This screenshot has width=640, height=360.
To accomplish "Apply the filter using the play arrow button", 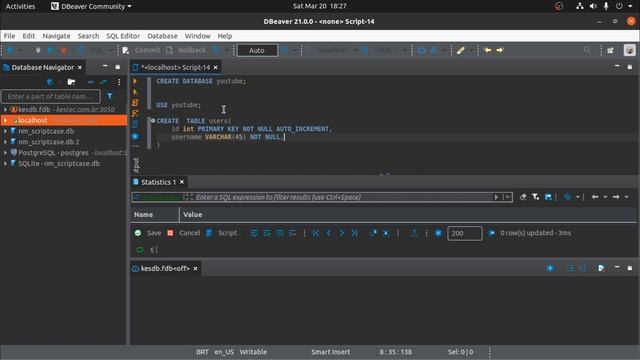I will click(496, 197).
